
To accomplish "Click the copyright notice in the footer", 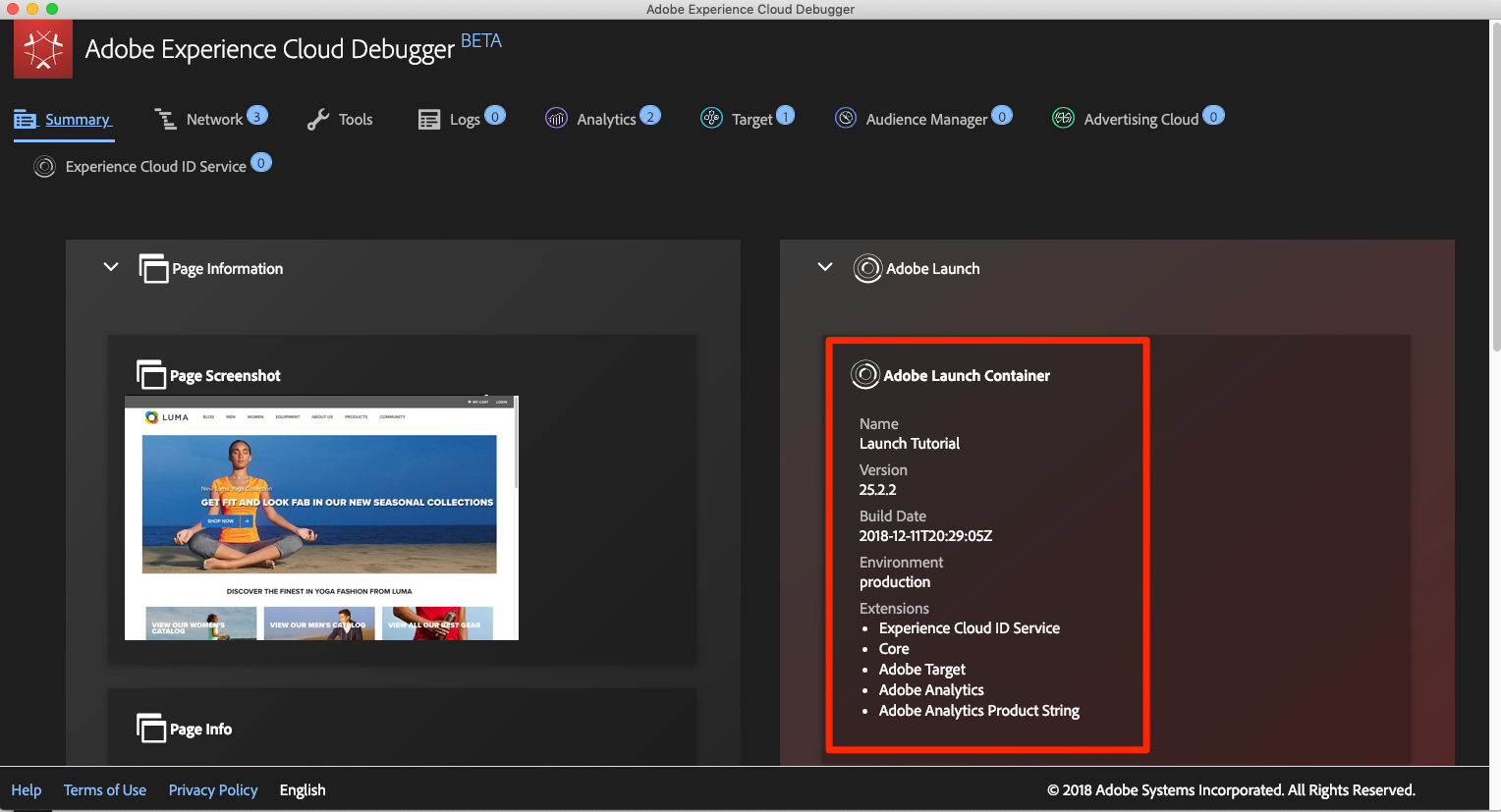I will tap(1231, 790).
